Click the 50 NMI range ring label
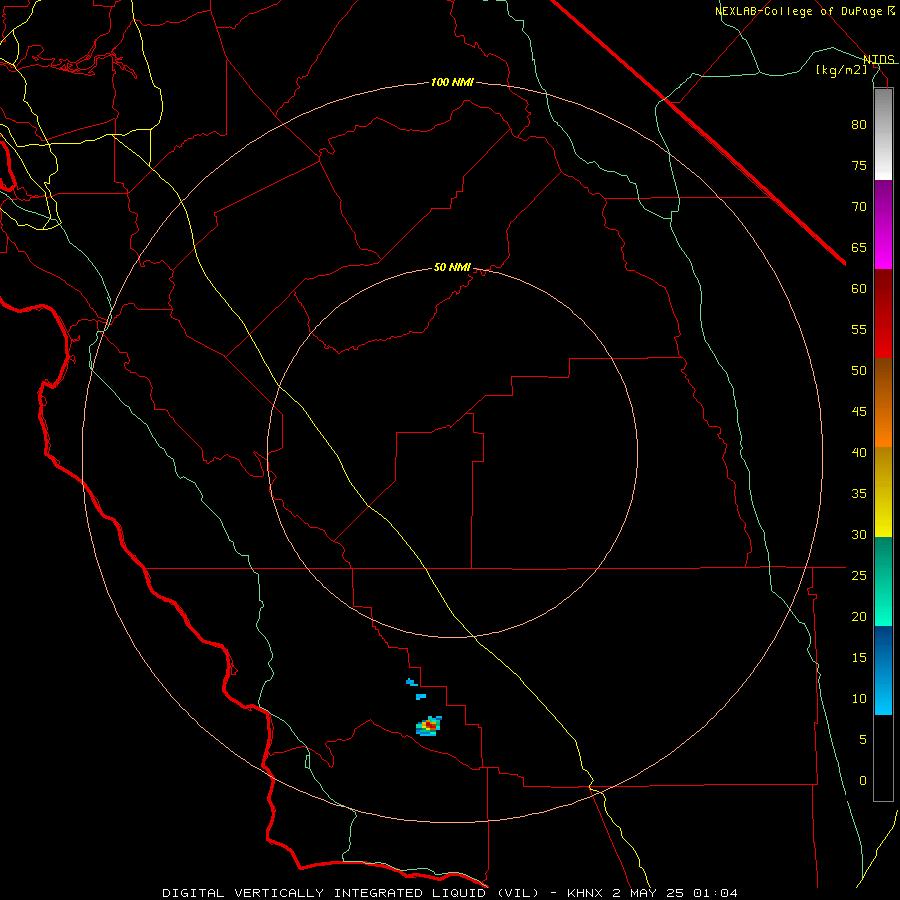 tap(452, 267)
